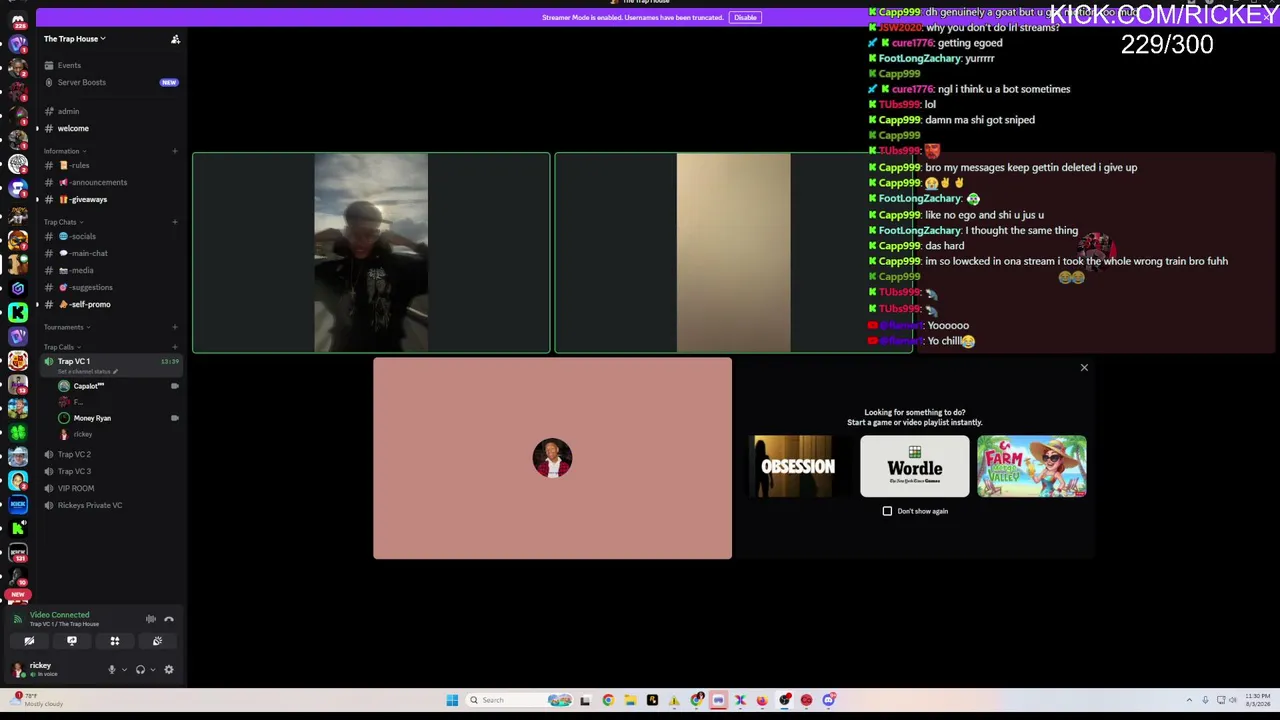Turn off the camera in voice controls
Image resolution: width=1280 pixels, height=720 pixels.
click(x=29, y=641)
